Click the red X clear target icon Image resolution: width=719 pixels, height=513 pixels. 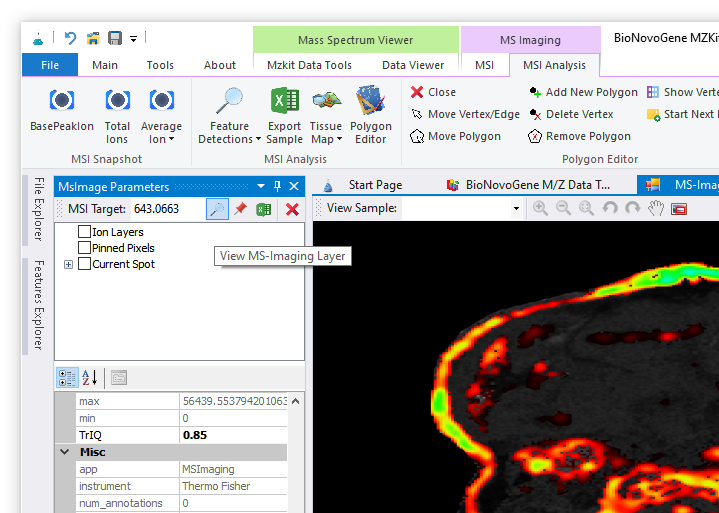point(292,209)
